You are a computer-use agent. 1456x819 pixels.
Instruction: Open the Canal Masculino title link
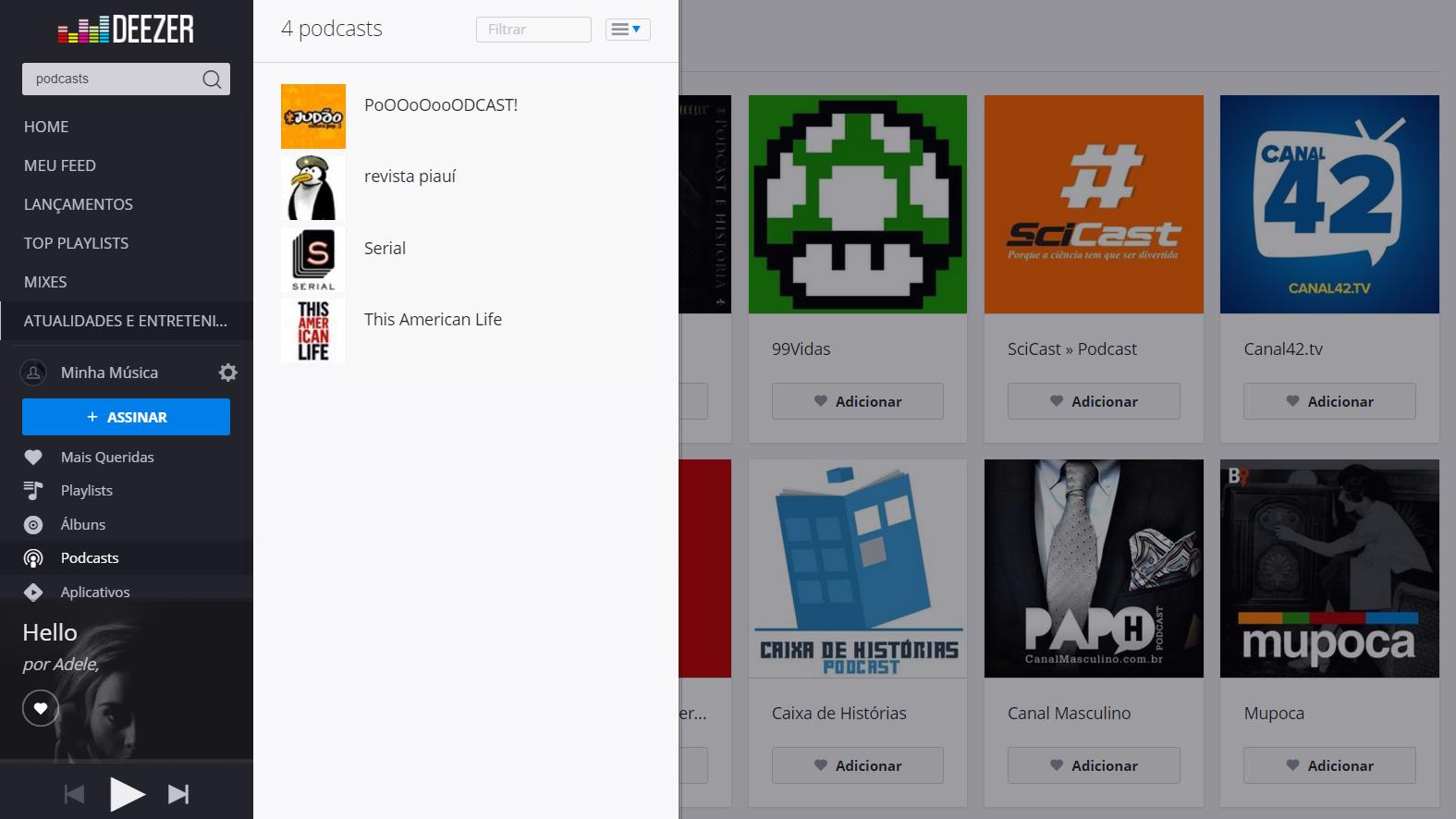coord(1070,714)
